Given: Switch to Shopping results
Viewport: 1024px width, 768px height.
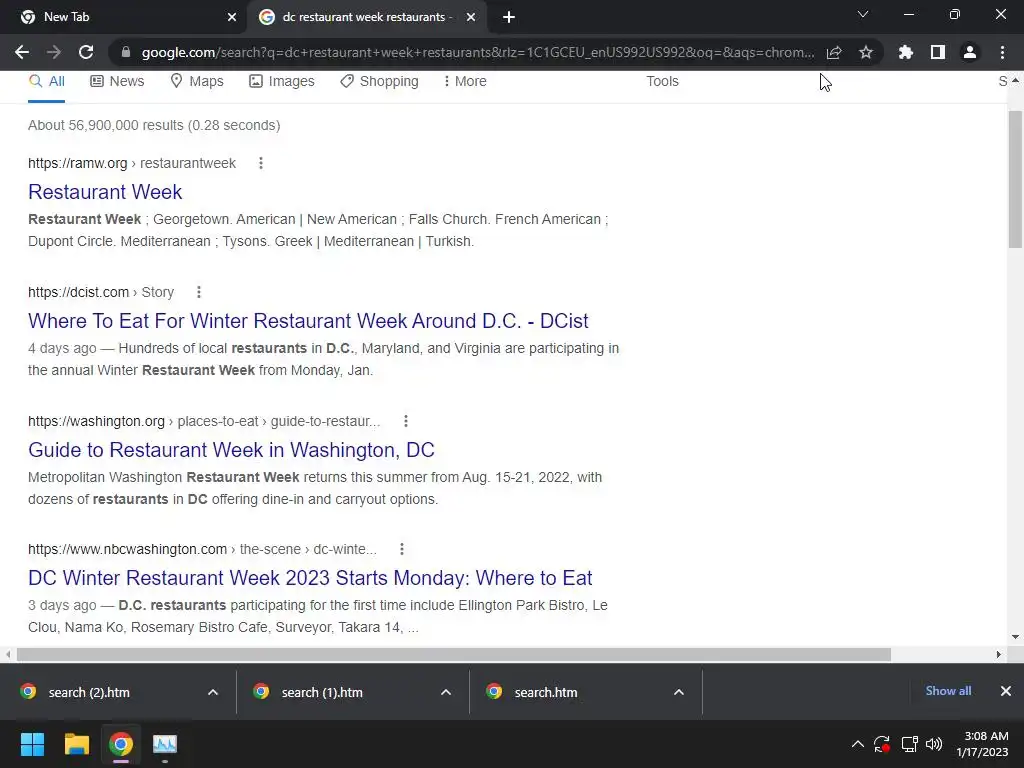Looking at the screenshot, I should point(379,81).
